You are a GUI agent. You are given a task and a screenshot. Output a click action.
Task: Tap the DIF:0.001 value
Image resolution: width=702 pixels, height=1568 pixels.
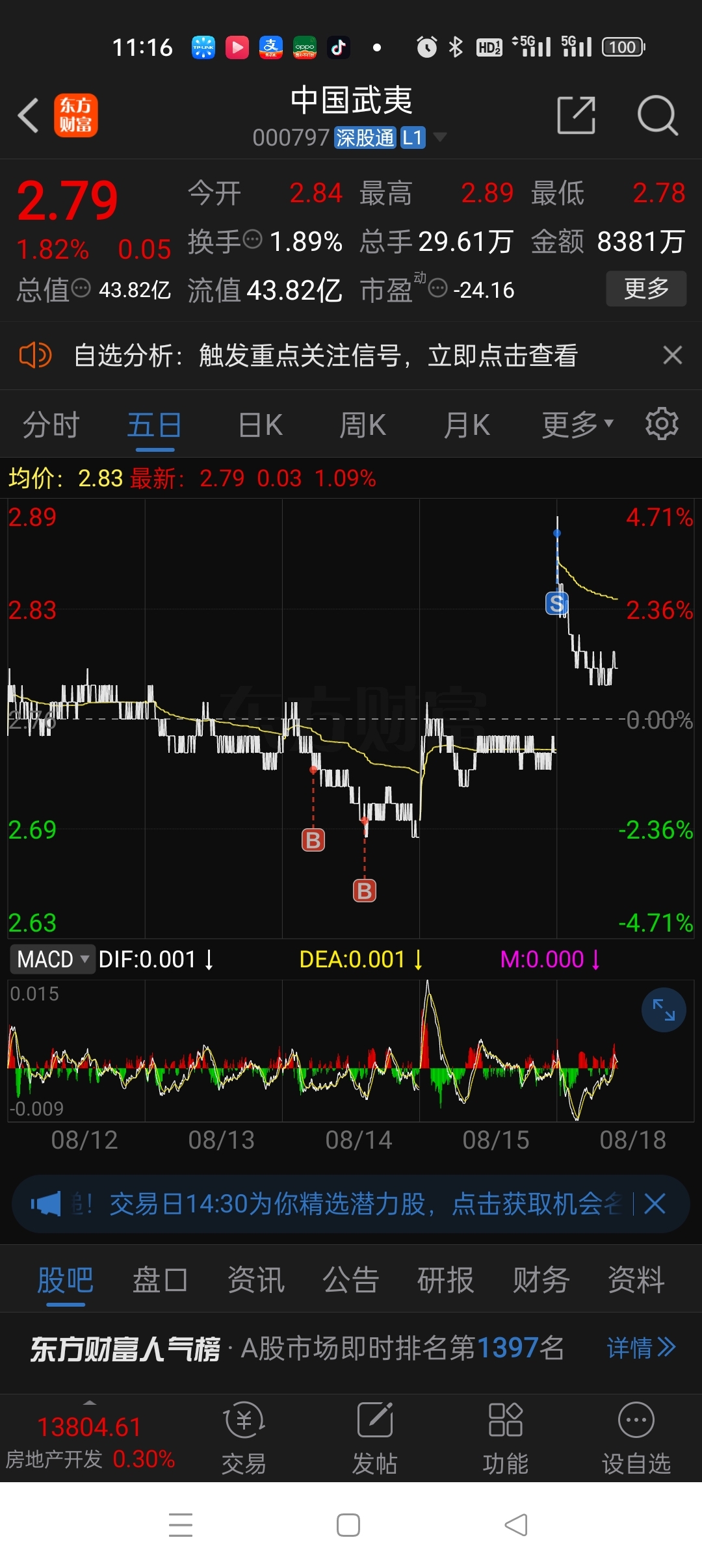pyautogui.click(x=156, y=960)
